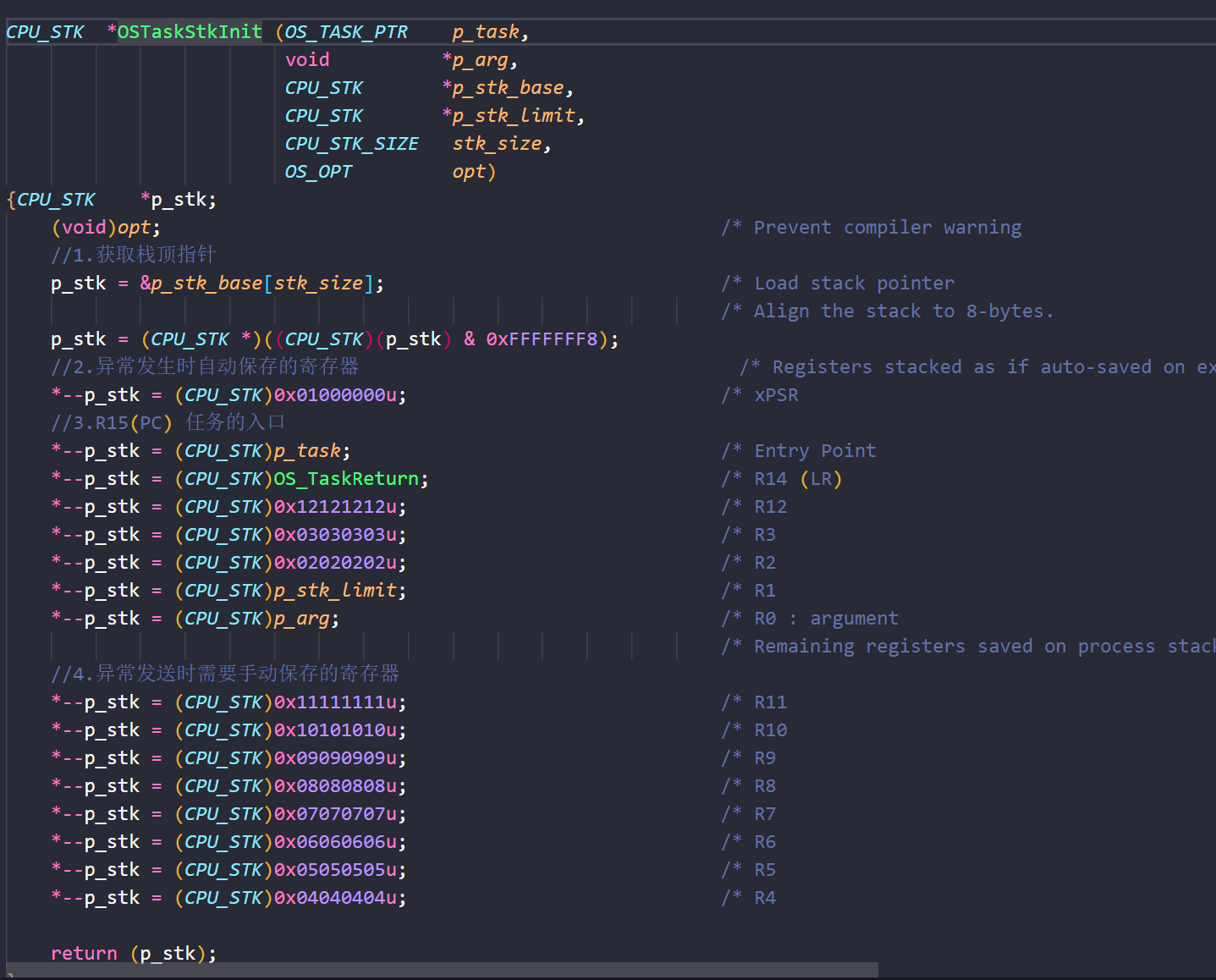Click the 0x01000000u xPSR value
This screenshot has width=1216, height=980.
(x=335, y=395)
